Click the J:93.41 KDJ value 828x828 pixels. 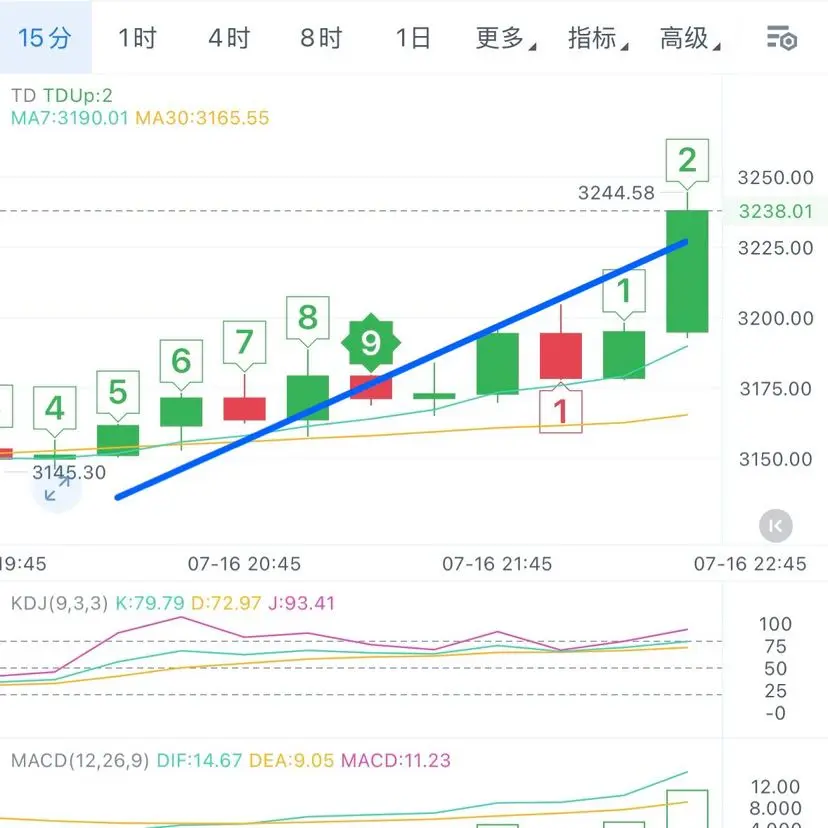coord(302,603)
